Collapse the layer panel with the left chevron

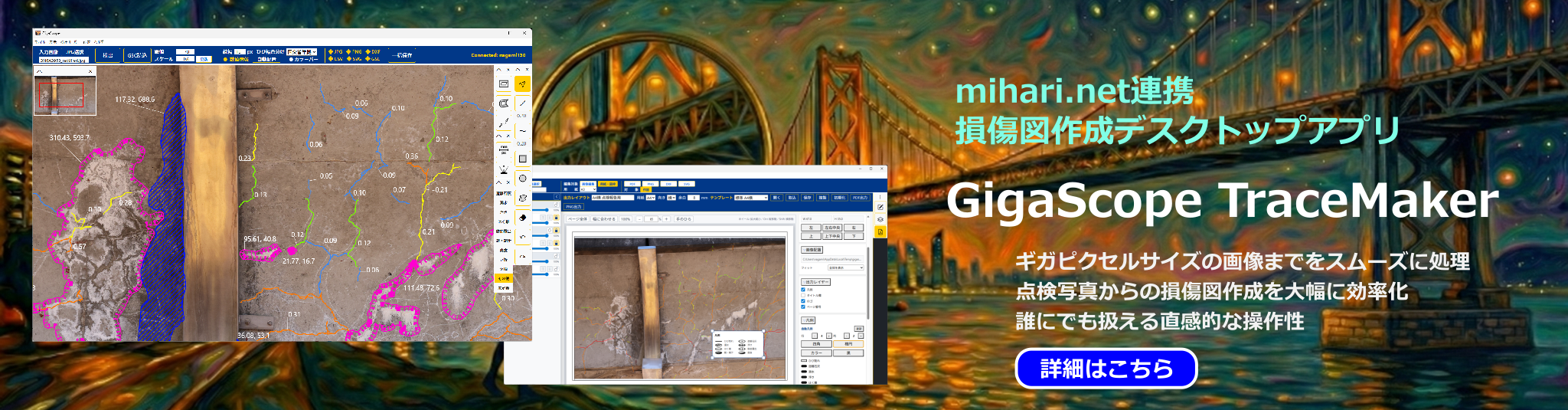click(x=557, y=197)
